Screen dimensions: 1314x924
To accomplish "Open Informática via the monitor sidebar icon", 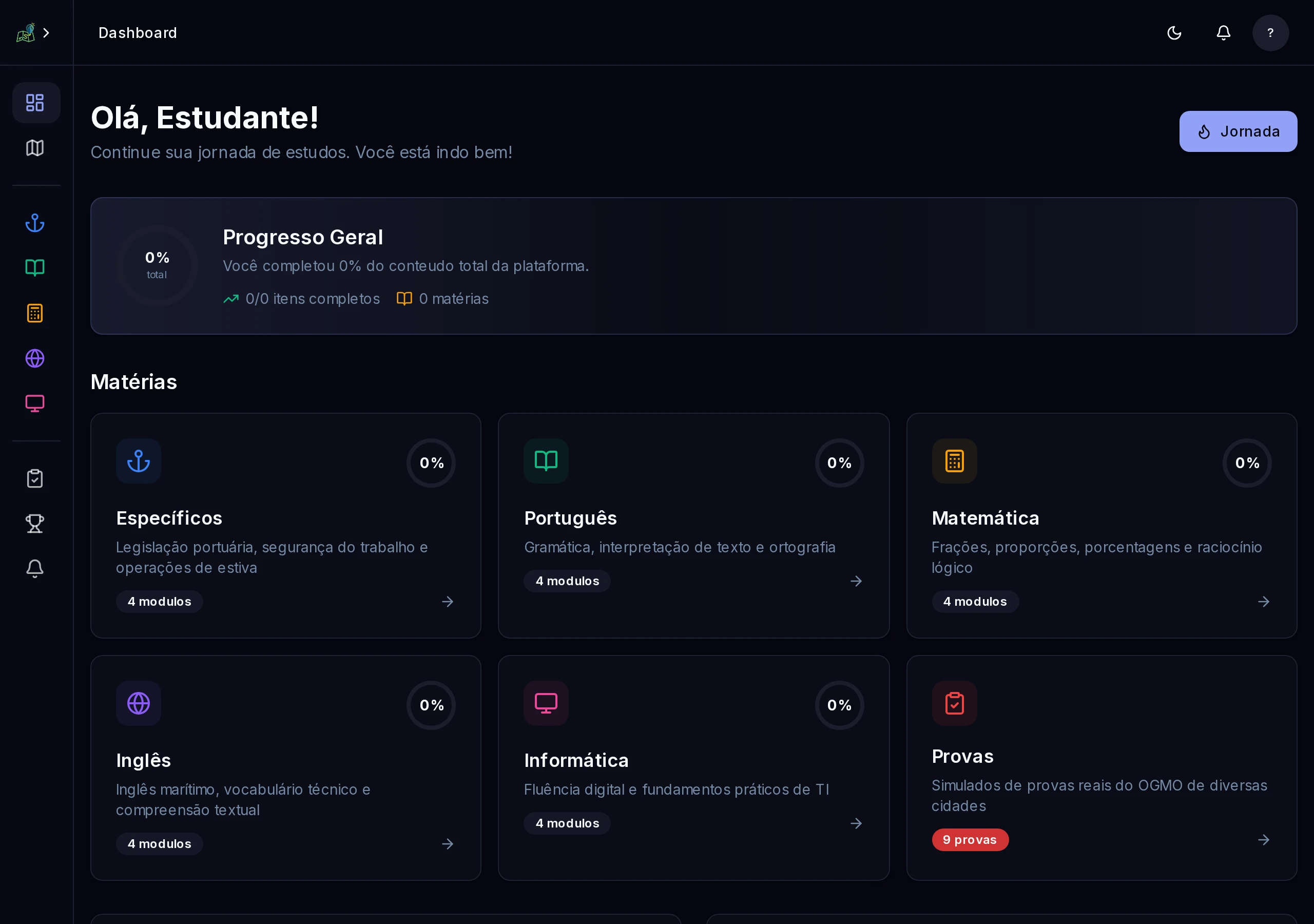I will (x=35, y=403).
